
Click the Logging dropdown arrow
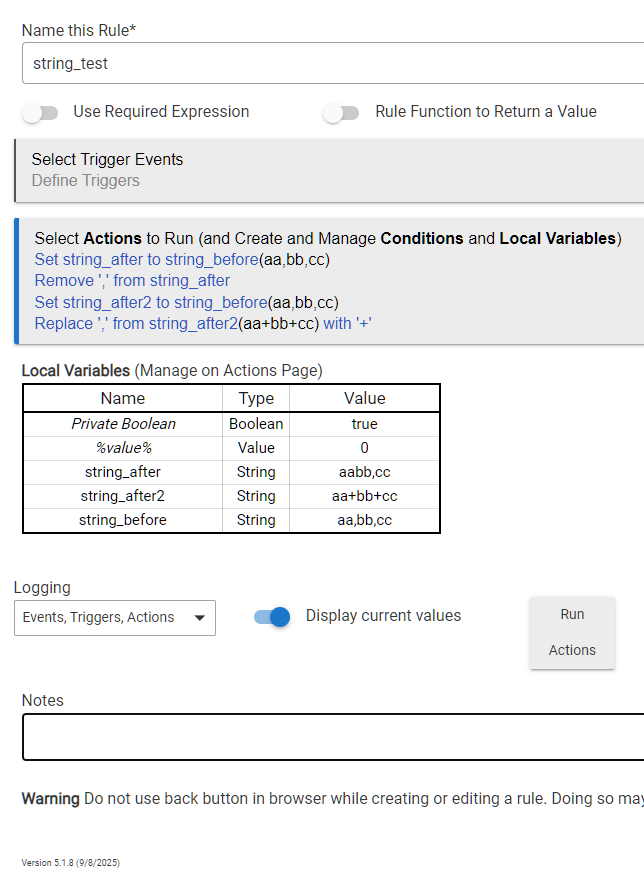199,618
